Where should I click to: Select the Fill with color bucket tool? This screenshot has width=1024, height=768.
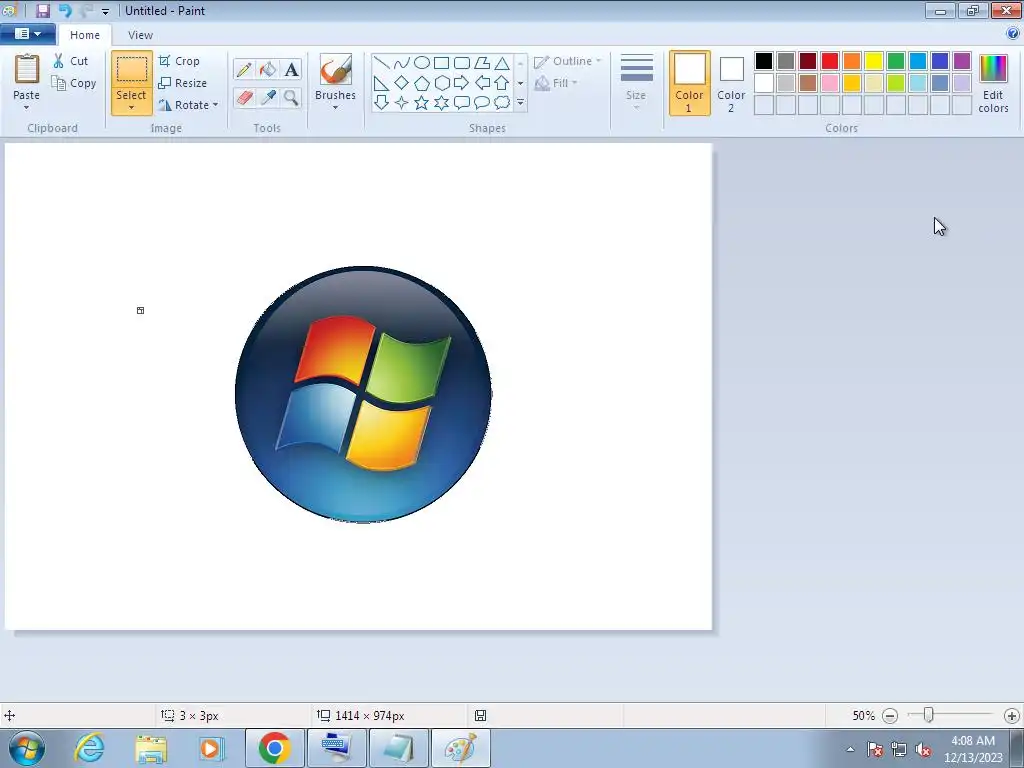(x=268, y=69)
